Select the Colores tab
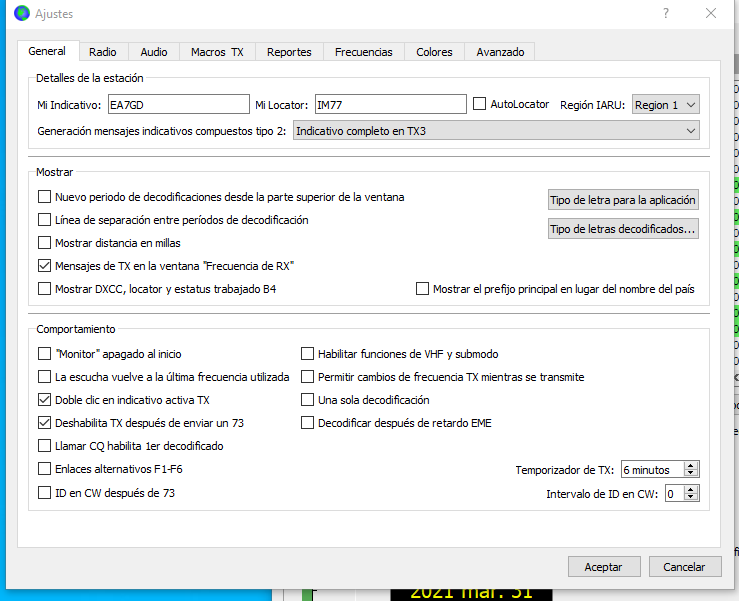The image size is (739, 601). [x=434, y=52]
